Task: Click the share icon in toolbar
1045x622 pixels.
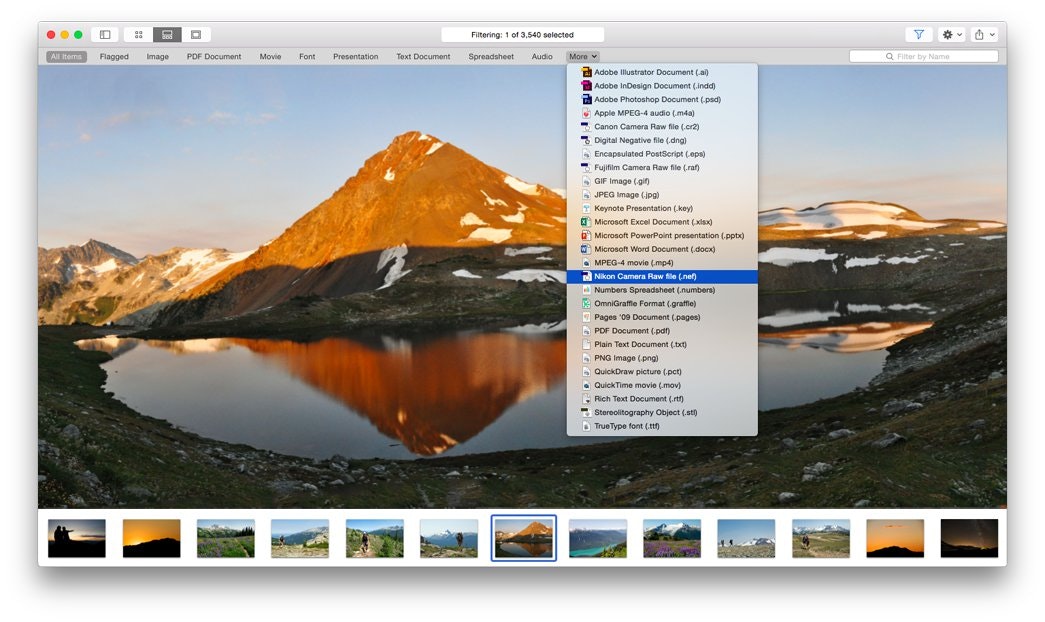Action: tap(978, 33)
